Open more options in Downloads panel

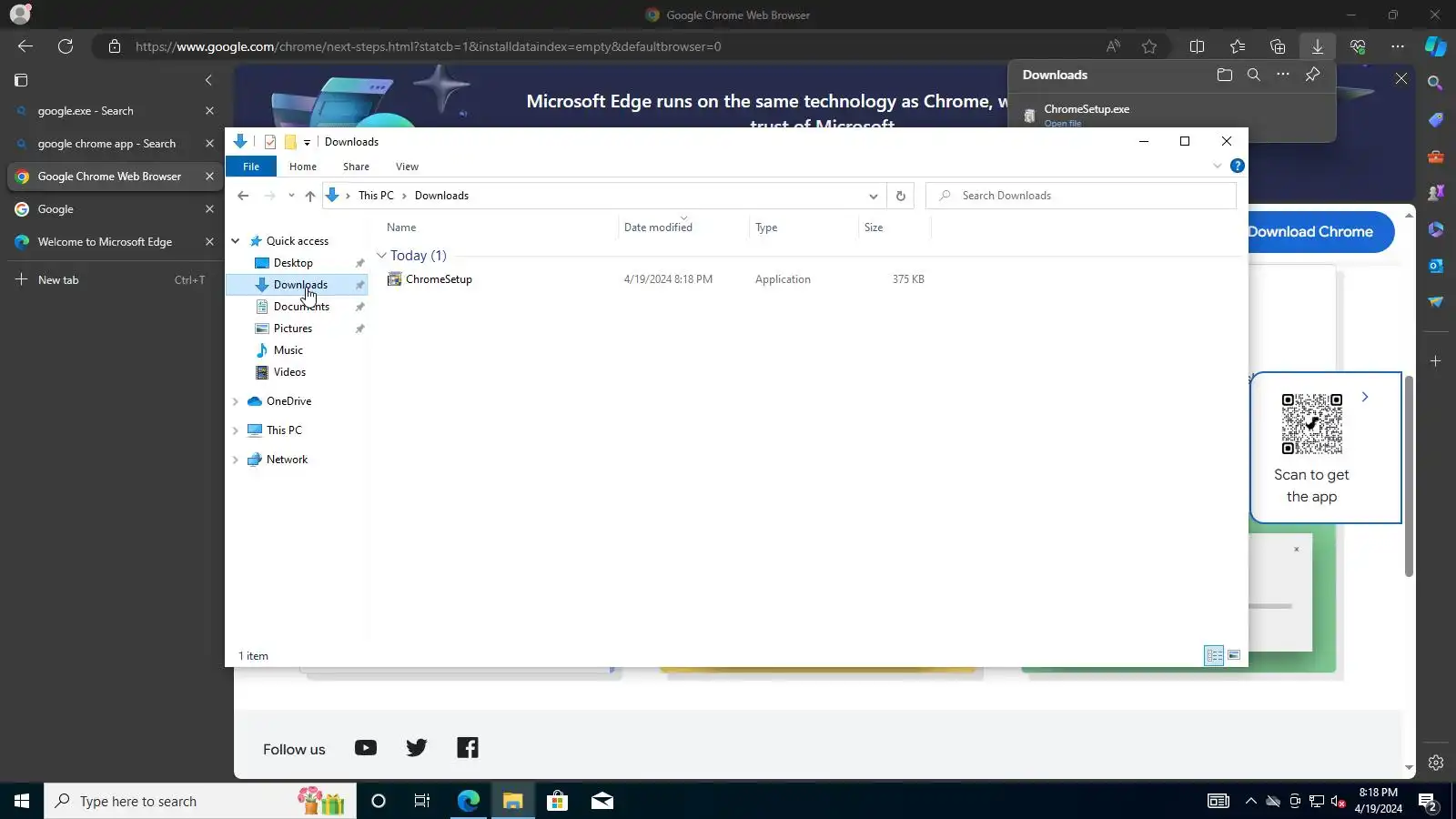coord(1283,75)
